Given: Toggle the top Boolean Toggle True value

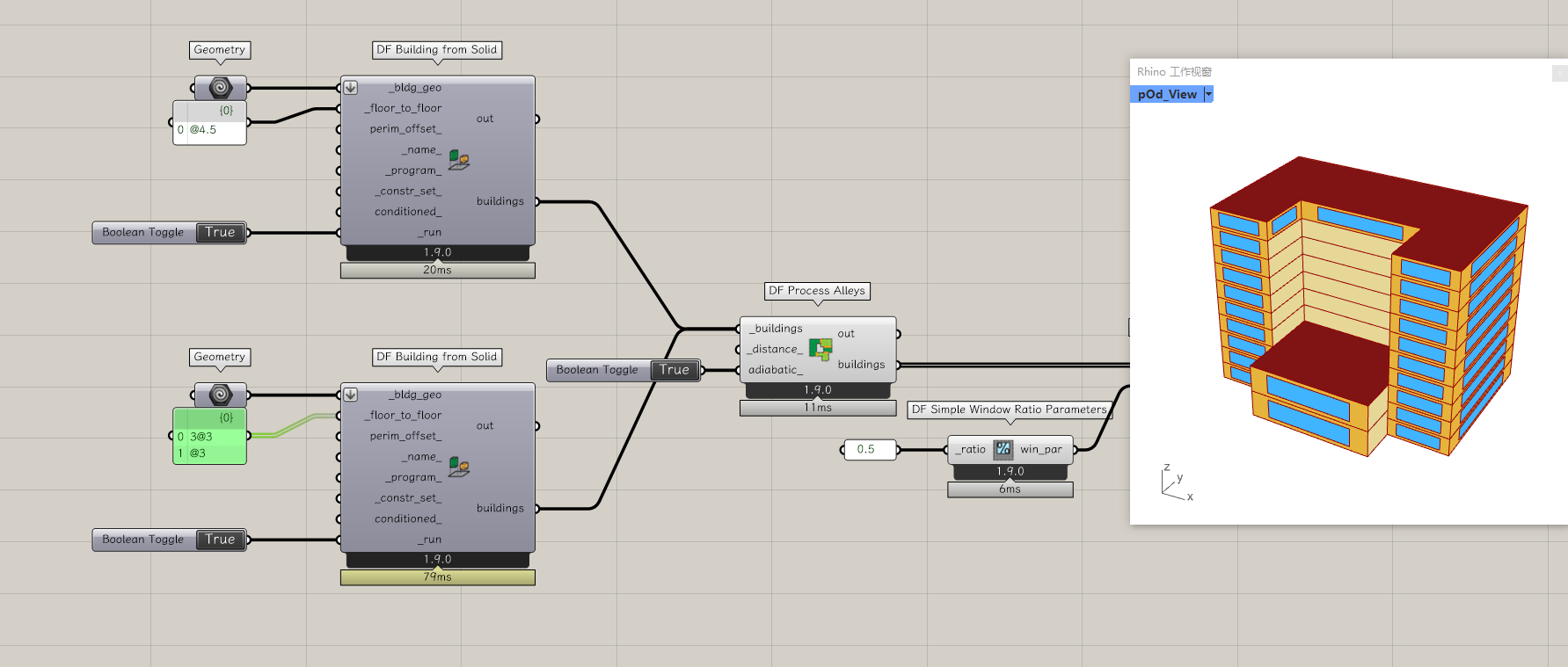Looking at the screenshot, I should point(220,233).
